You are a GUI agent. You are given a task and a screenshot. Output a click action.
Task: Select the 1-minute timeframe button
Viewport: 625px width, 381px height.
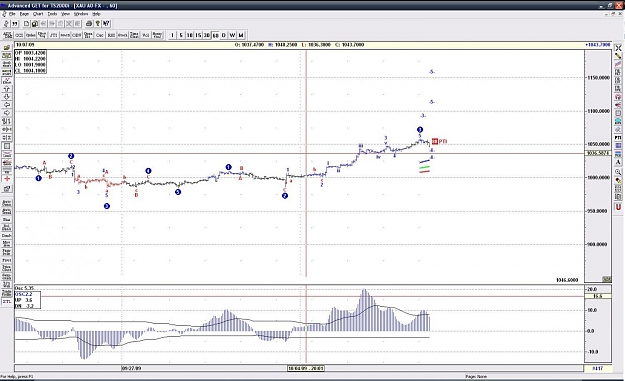pyautogui.click(x=172, y=35)
